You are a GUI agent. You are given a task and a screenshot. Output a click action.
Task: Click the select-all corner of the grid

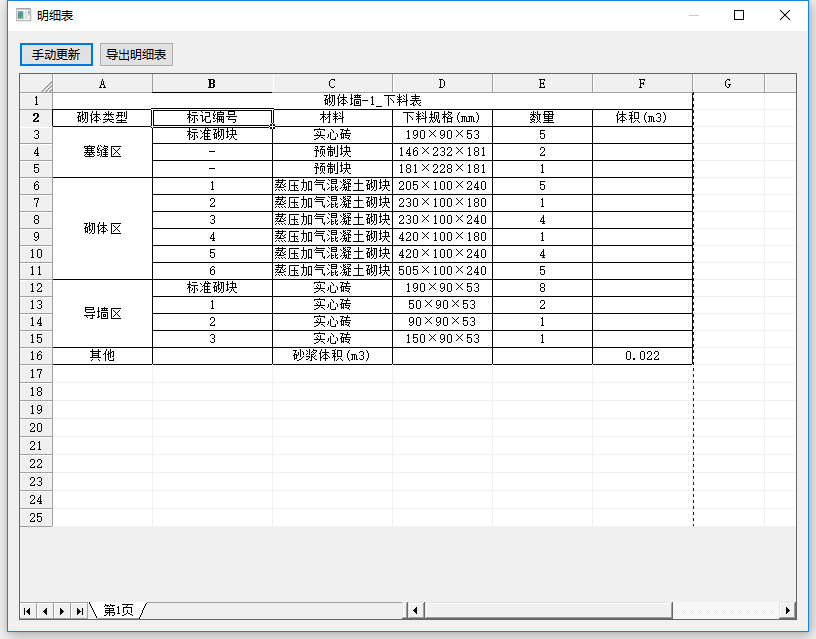pos(36,83)
